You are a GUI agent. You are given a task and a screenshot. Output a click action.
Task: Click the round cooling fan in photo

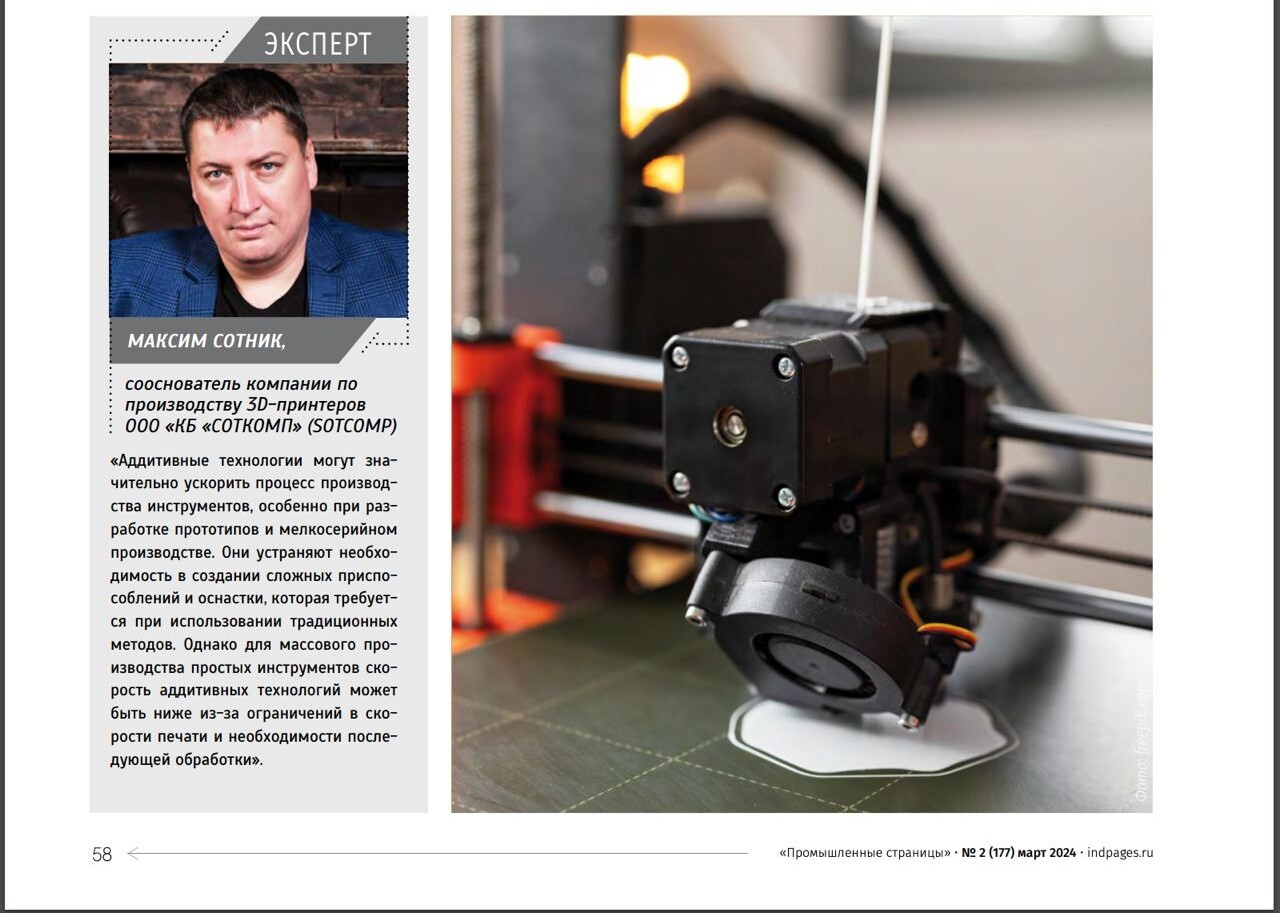coord(810,640)
